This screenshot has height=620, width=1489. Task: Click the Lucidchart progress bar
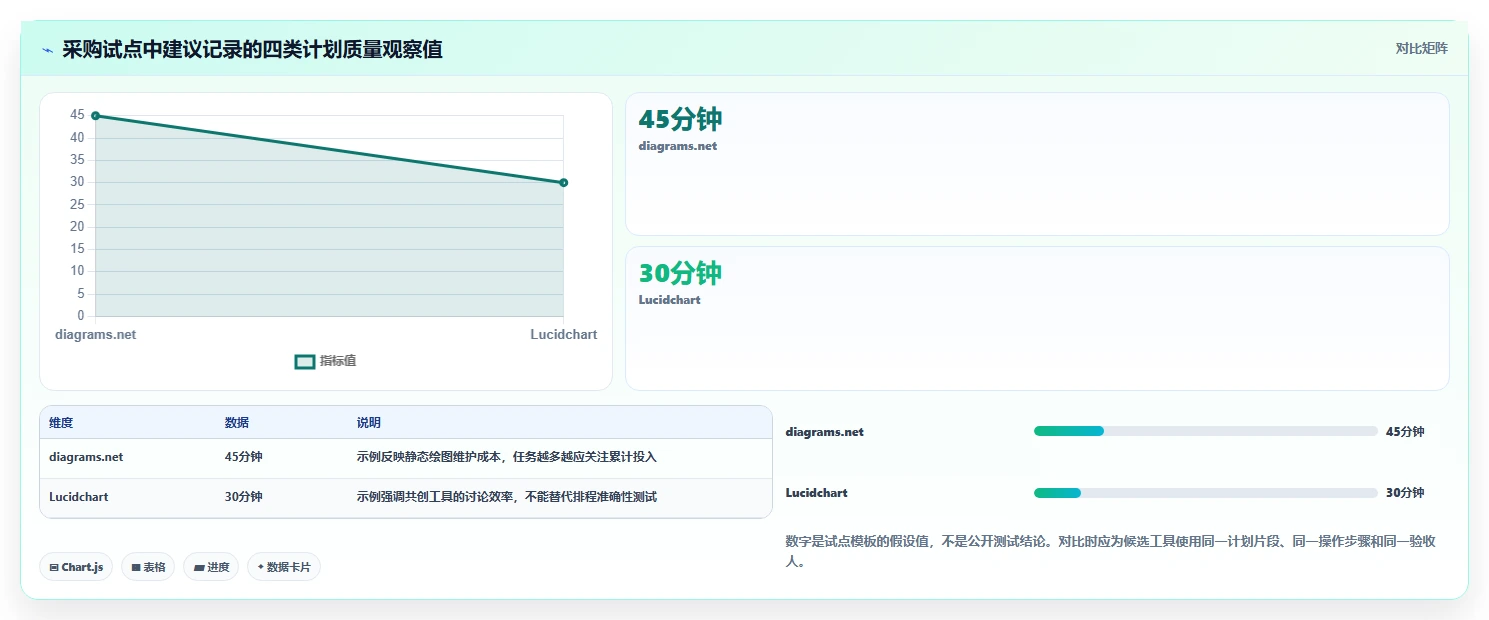[x=1206, y=493]
